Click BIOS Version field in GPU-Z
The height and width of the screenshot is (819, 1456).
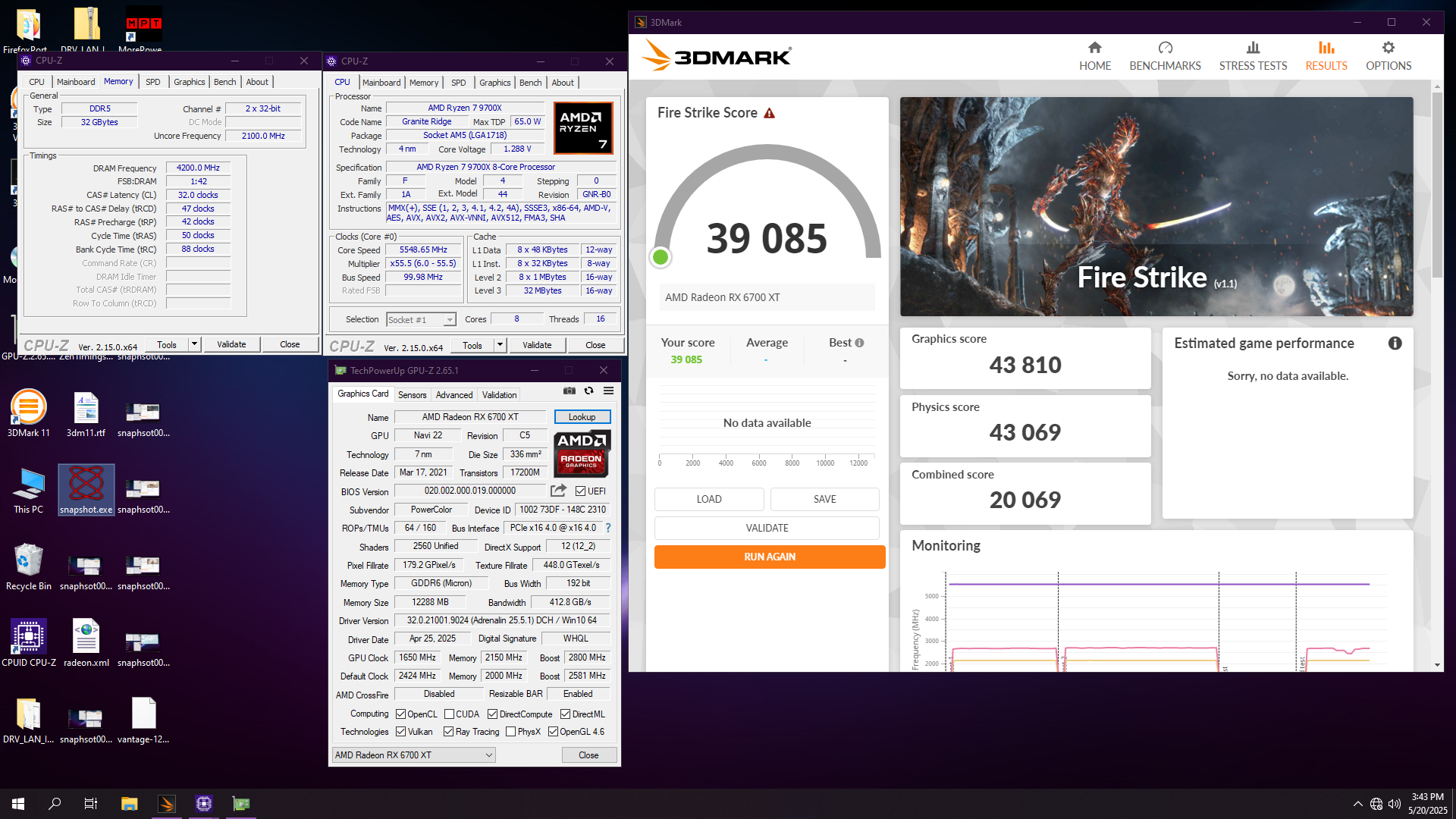(x=470, y=491)
